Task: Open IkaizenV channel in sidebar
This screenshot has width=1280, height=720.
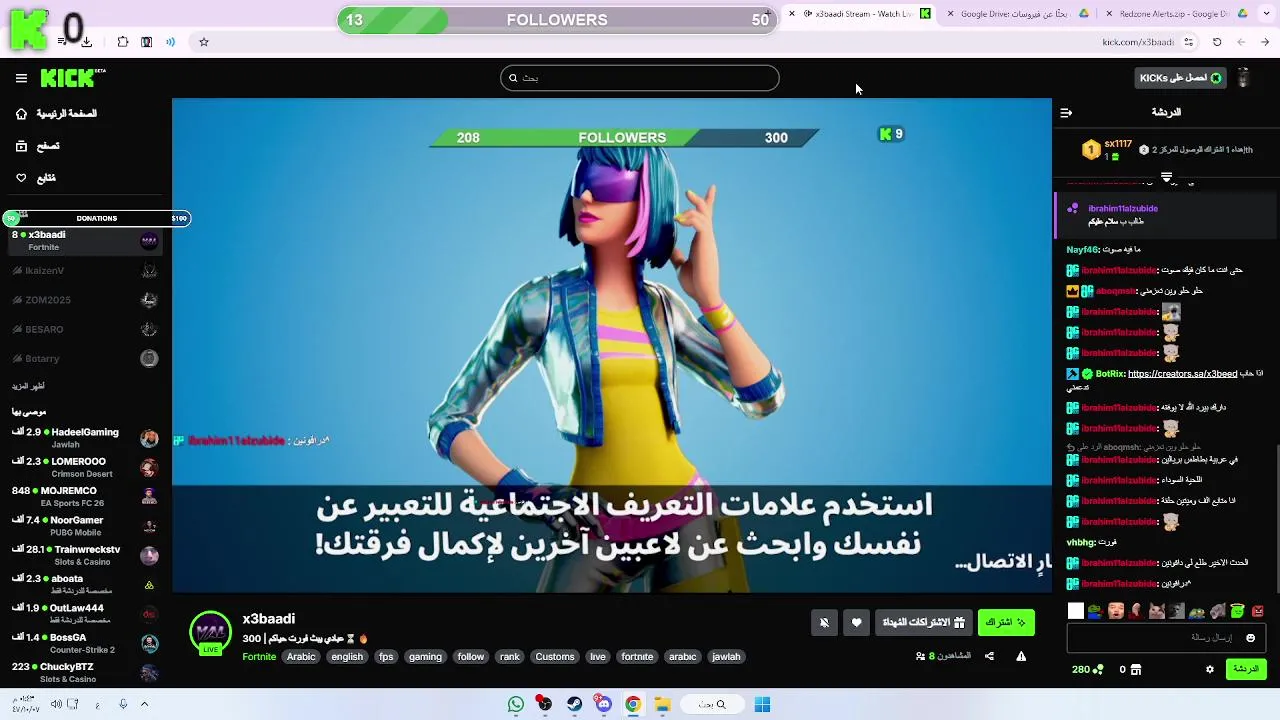Action: (85, 271)
